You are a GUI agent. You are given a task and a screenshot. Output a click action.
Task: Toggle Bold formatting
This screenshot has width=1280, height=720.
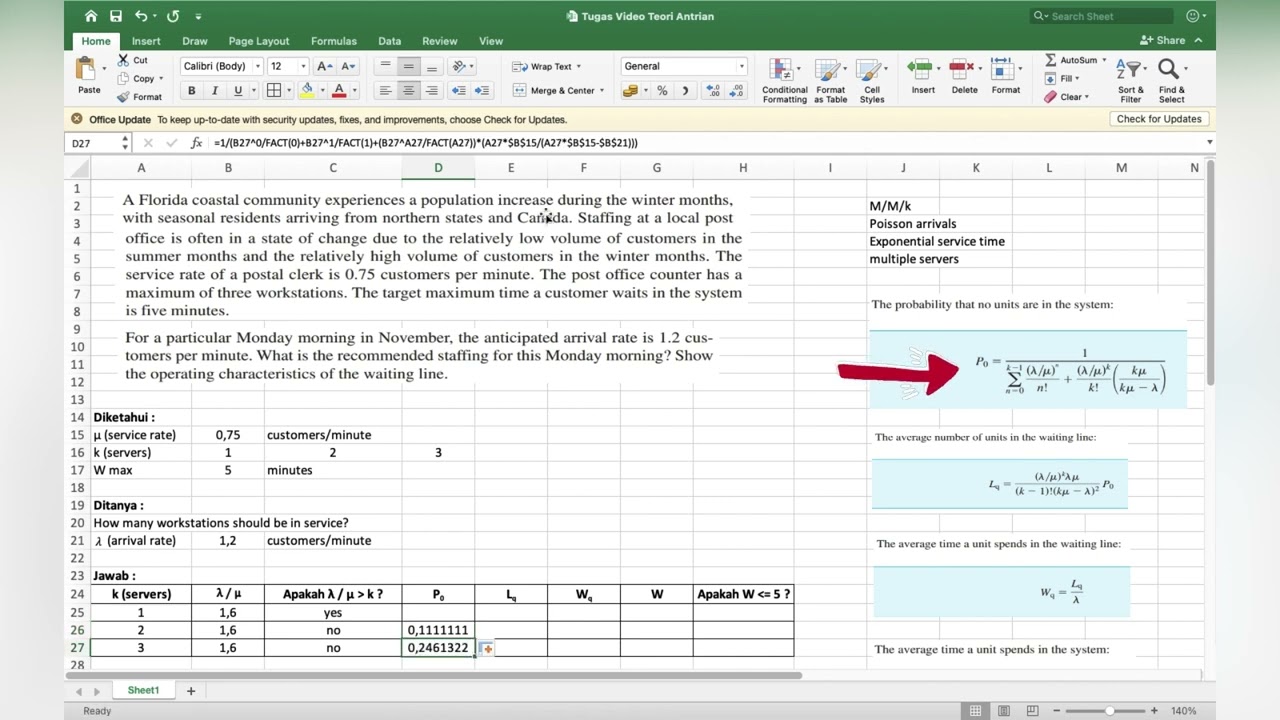tap(191, 91)
